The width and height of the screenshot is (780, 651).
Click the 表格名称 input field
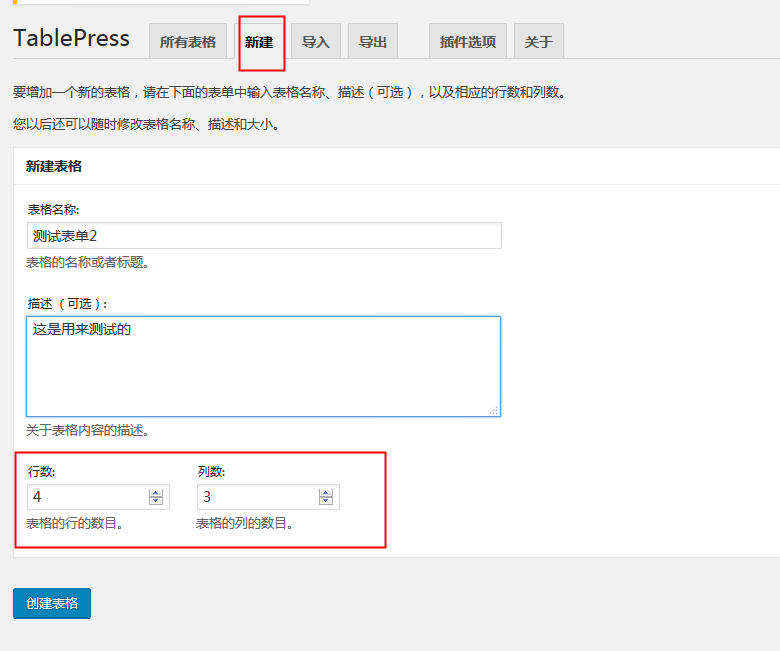[x=264, y=236]
